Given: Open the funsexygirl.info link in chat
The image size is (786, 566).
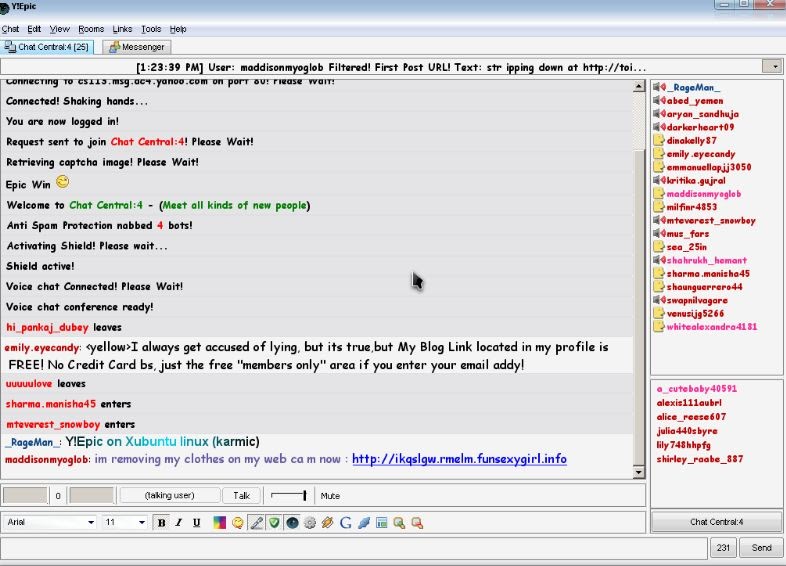Looking at the screenshot, I should (459, 459).
